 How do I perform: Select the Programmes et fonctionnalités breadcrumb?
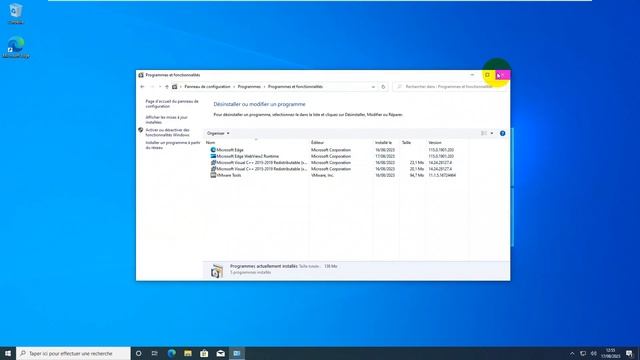(x=295, y=87)
